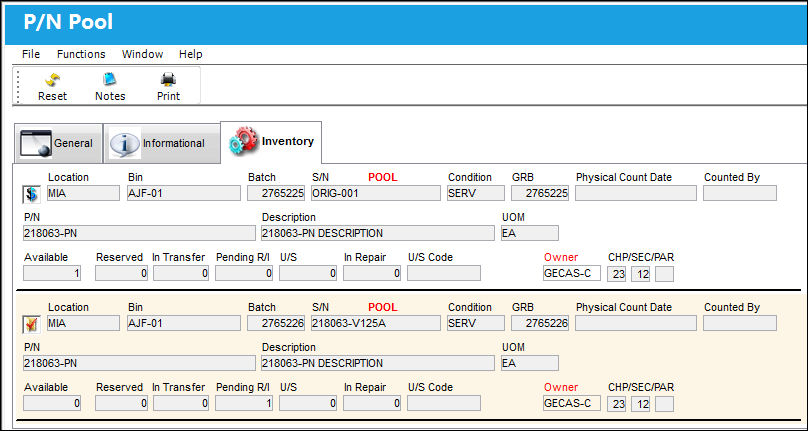Click first record's Counted By field
808x431 pixels.
pyautogui.click(x=740, y=193)
